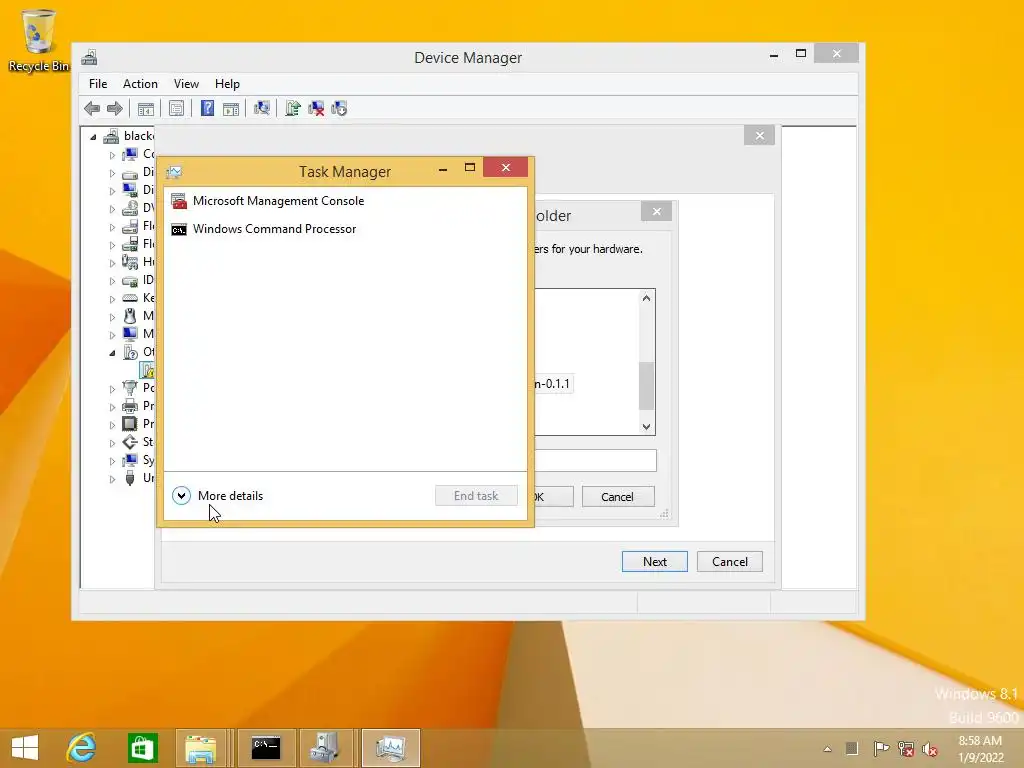Switch to Device Manager taskbar button
This screenshot has width=1024, height=768.
click(x=325, y=748)
